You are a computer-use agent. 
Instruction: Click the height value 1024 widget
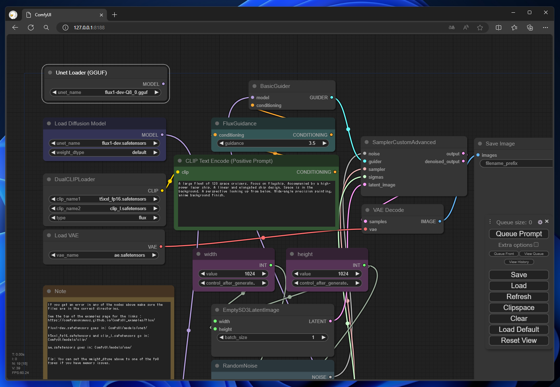click(x=326, y=274)
